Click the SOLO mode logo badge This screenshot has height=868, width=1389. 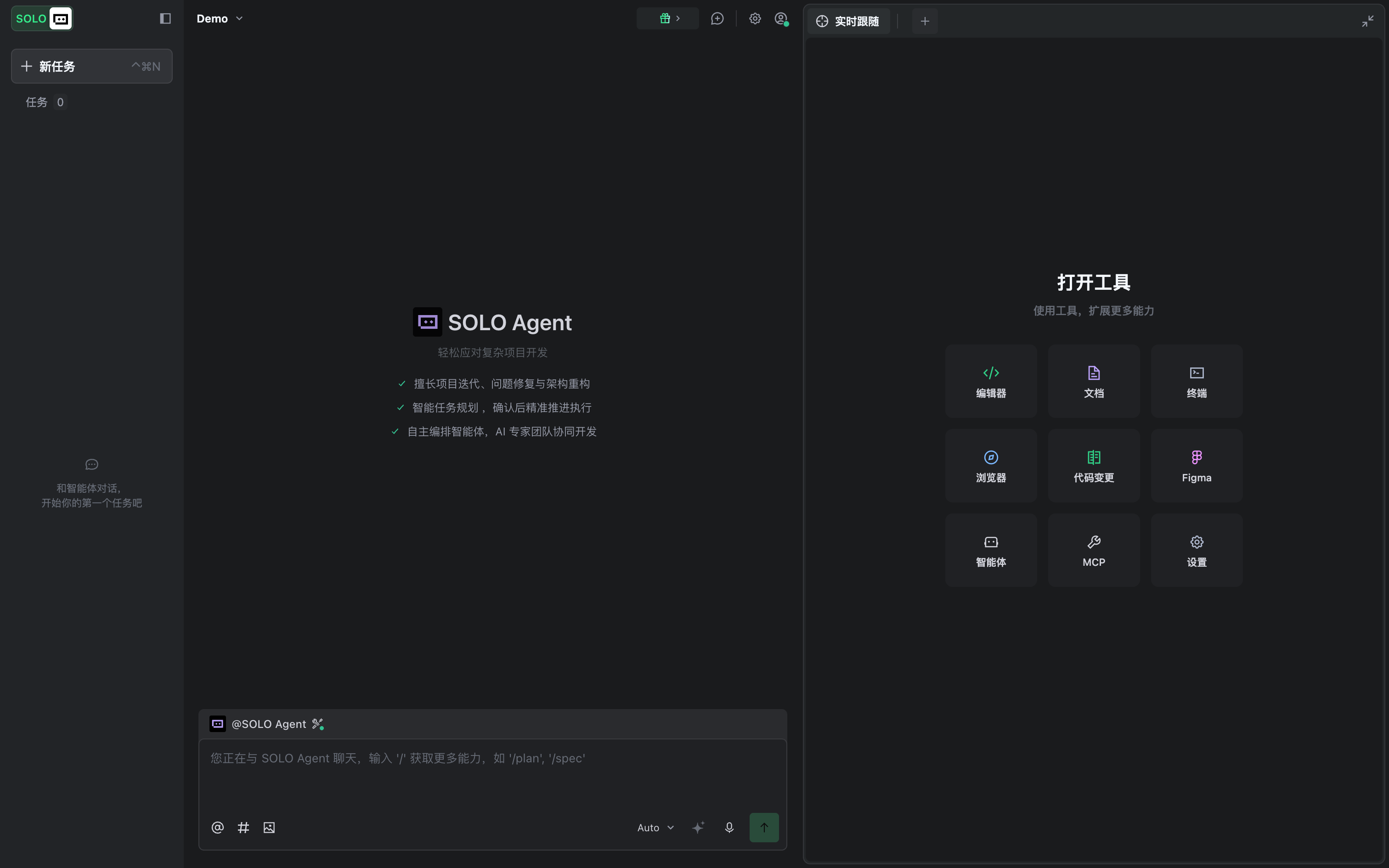point(42,19)
